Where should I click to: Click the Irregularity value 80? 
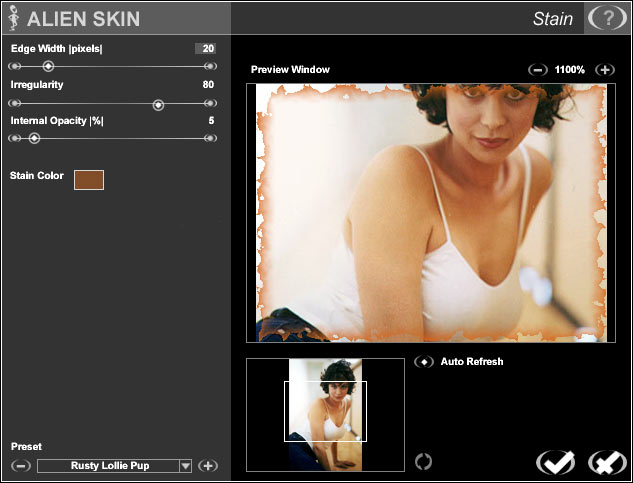coord(208,84)
